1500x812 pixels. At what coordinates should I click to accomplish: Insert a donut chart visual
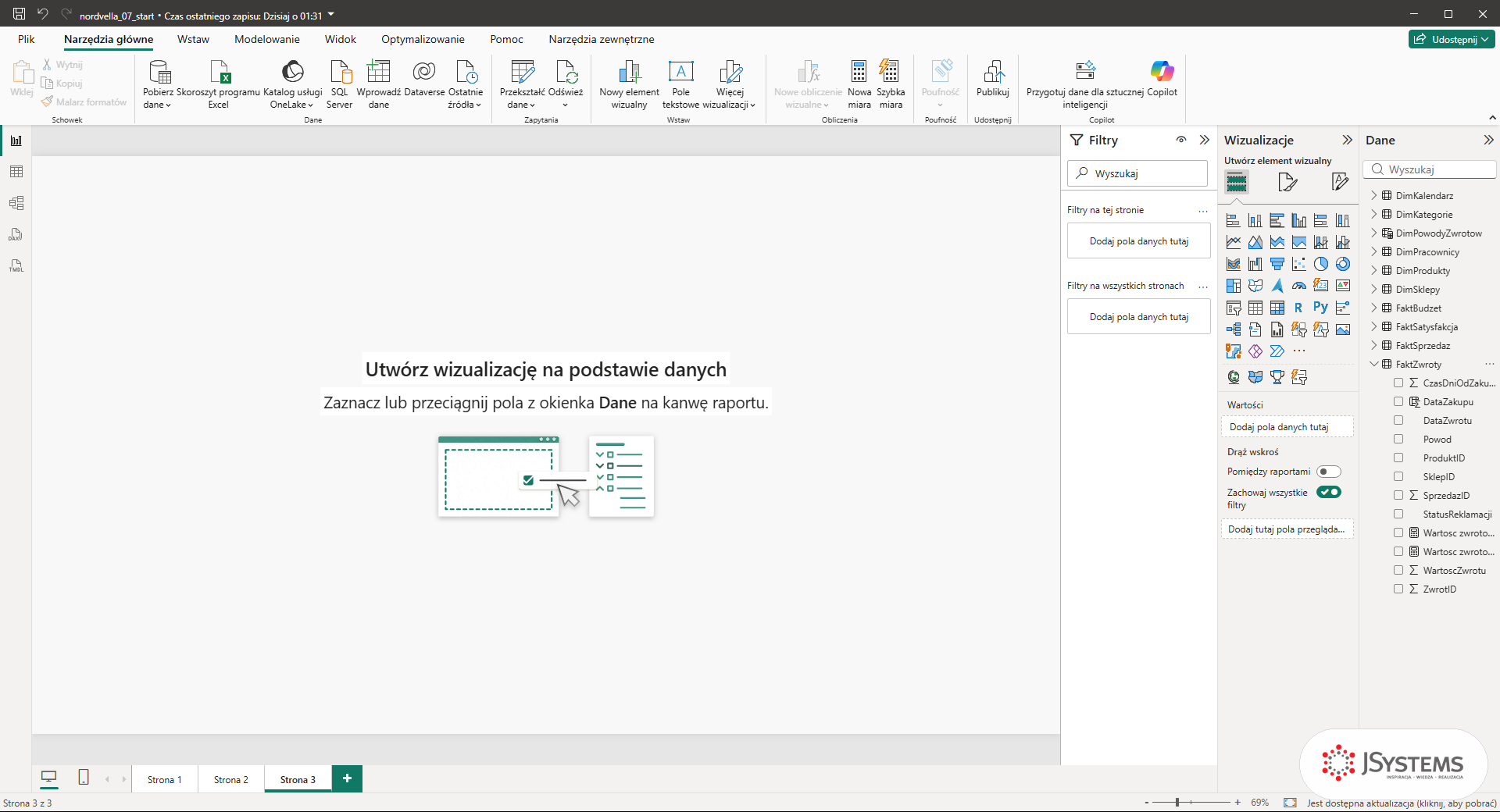coord(1343,264)
